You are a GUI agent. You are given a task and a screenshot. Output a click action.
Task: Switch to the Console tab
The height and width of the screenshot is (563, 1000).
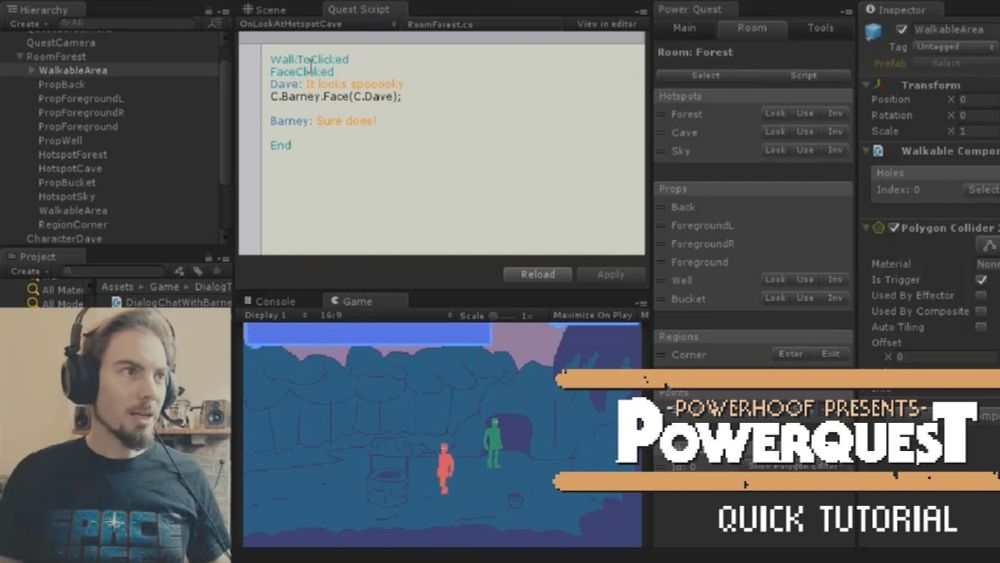tap(270, 302)
